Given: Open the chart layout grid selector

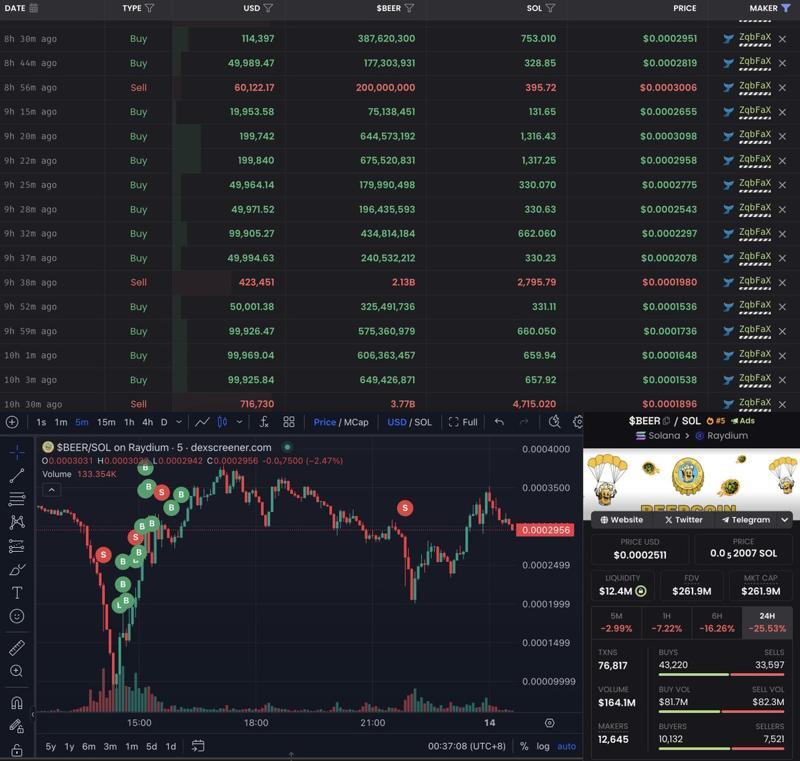Looking at the screenshot, I should pyautogui.click(x=289, y=422).
